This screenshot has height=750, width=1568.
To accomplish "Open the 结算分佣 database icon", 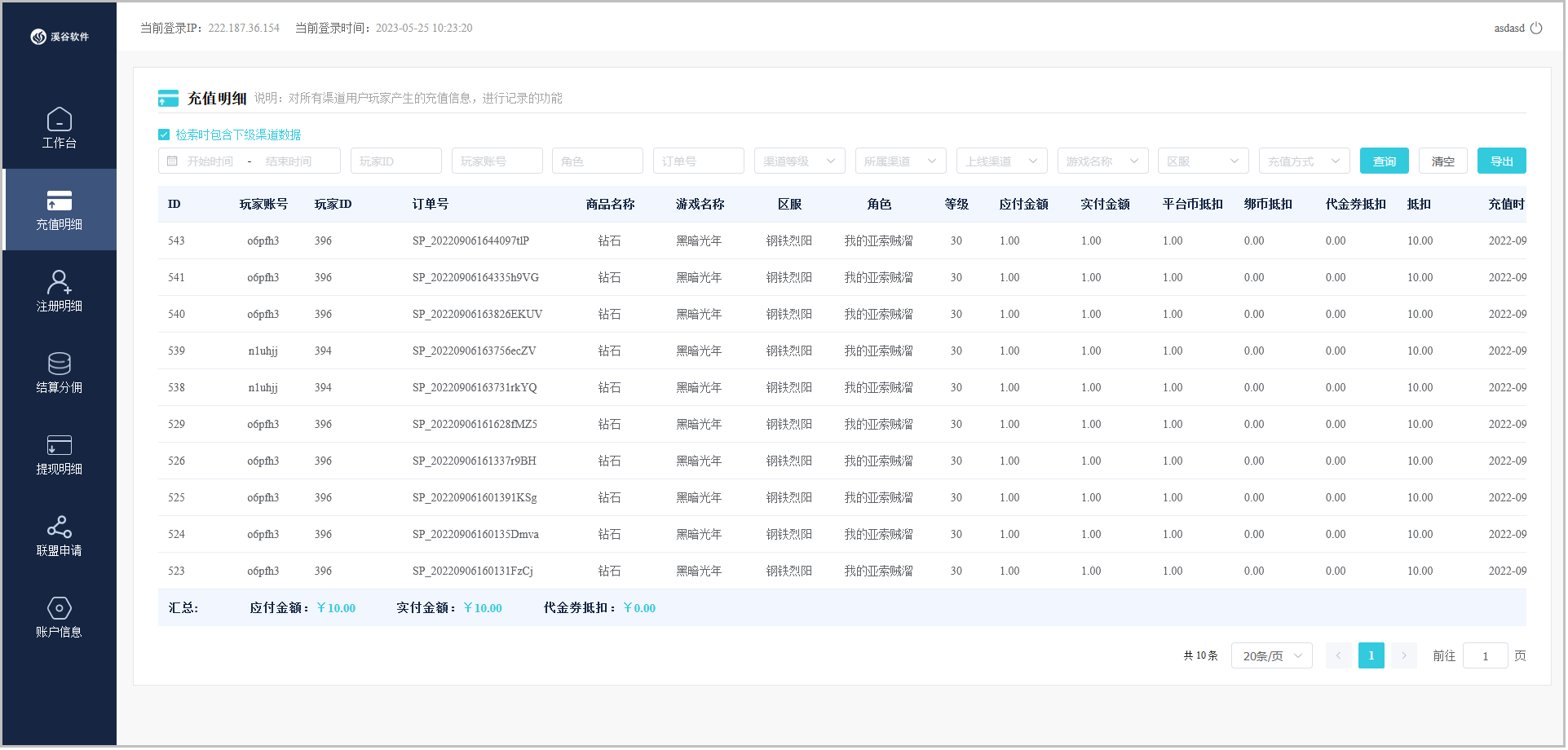I will [59, 364].
